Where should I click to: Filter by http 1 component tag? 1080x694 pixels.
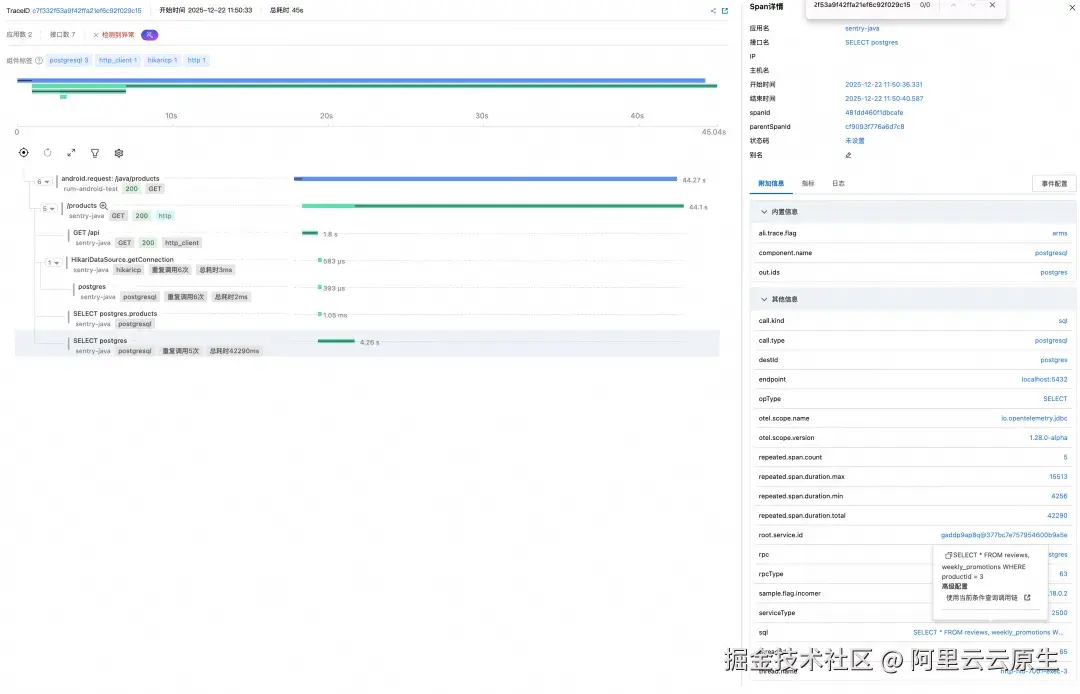click(x=196, y=61)
